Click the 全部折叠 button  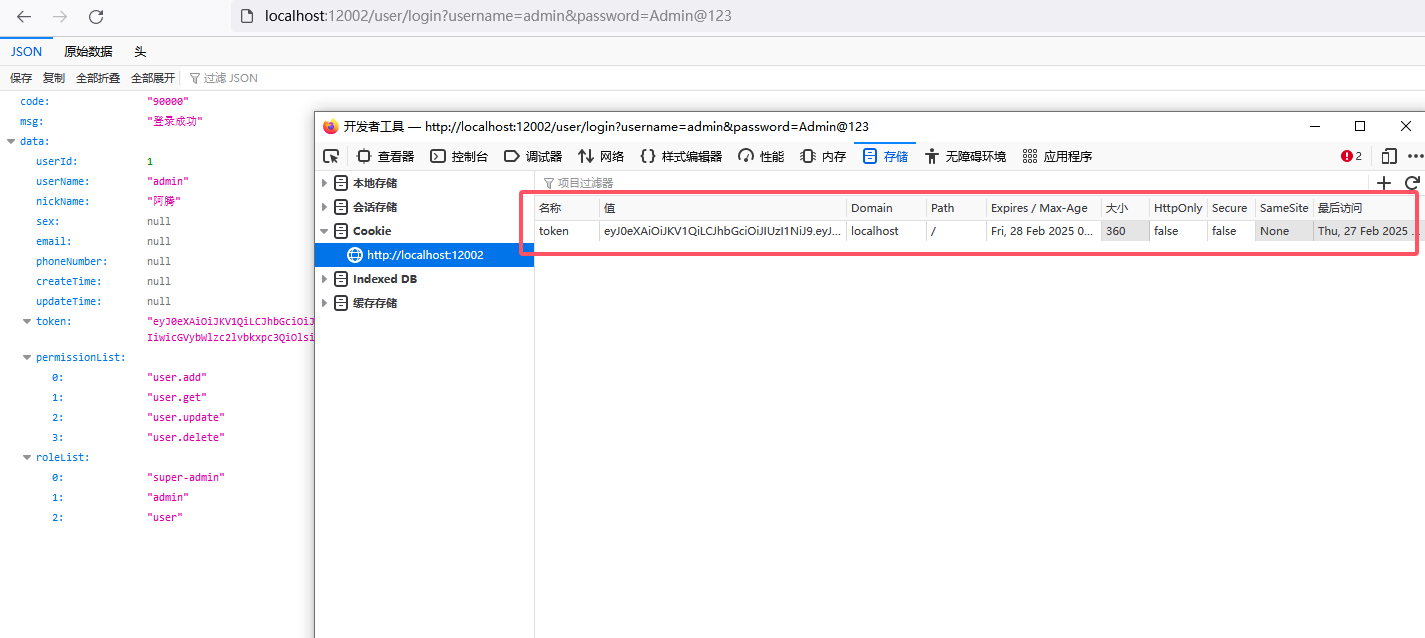(98, 78)
